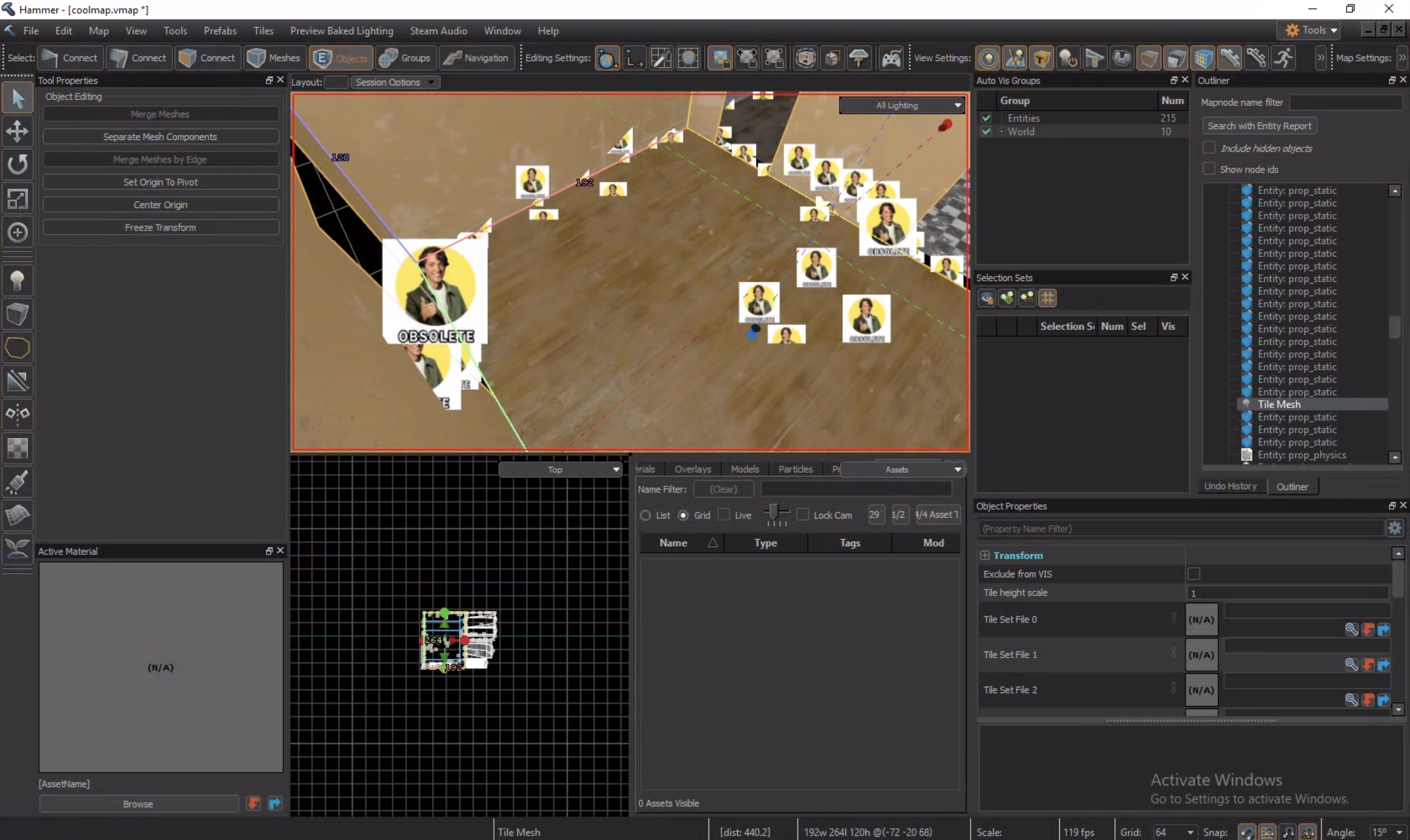Expand the Transform property group

click(x=985, y=555)
